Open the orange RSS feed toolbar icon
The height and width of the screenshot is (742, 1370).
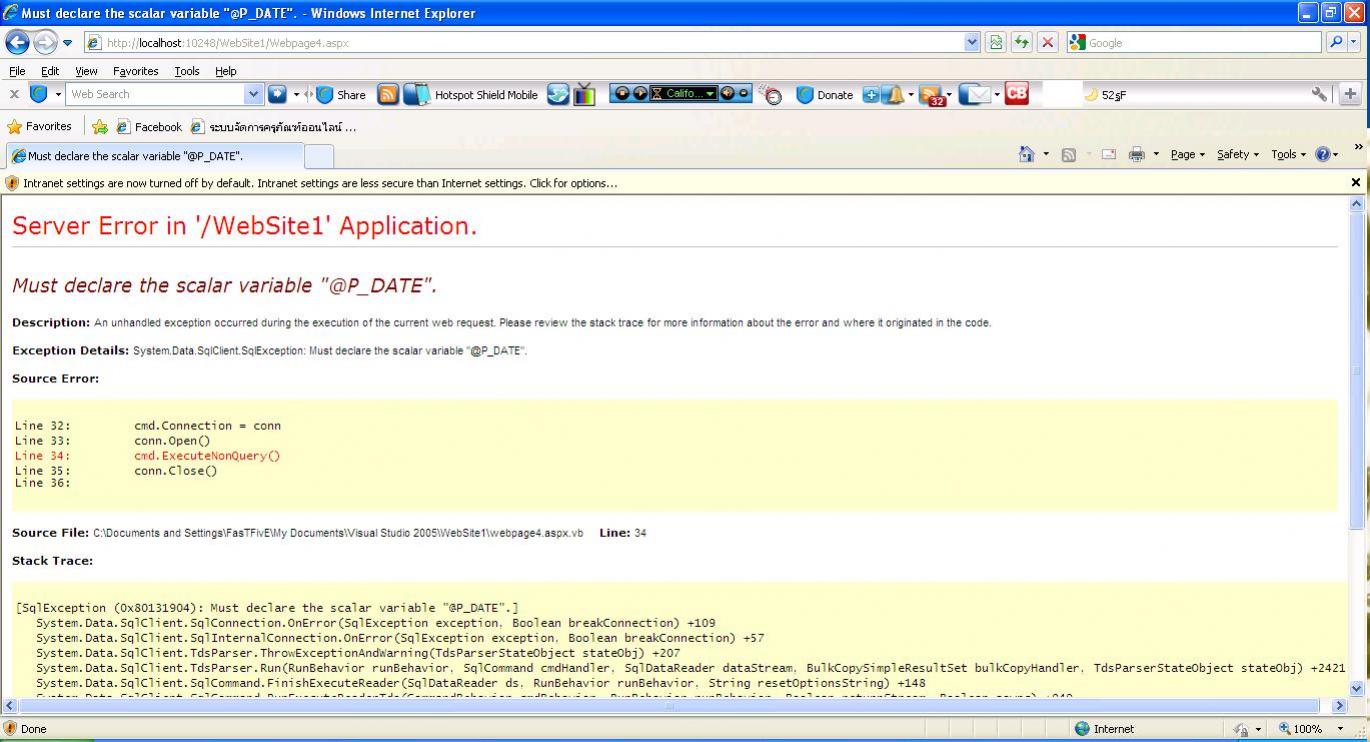(388, 95)
